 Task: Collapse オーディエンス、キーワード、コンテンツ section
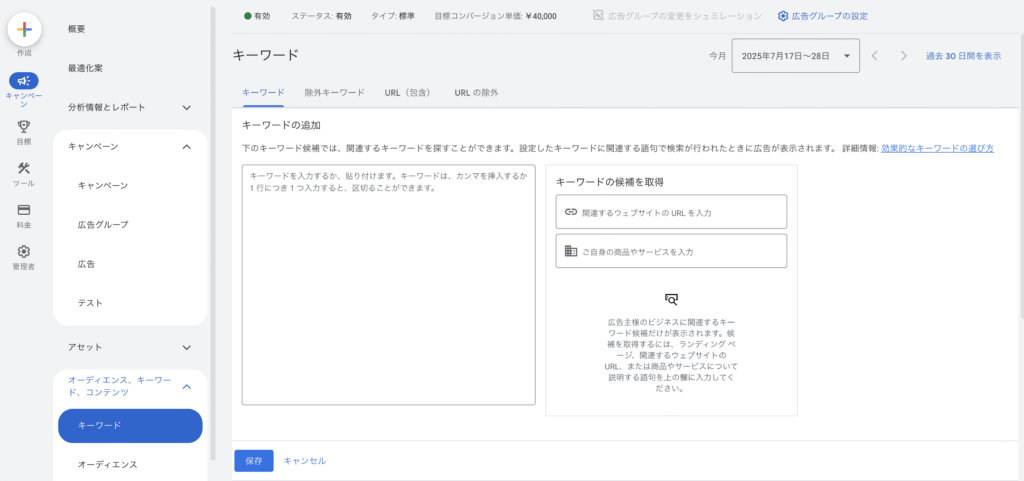click(186, 387)
